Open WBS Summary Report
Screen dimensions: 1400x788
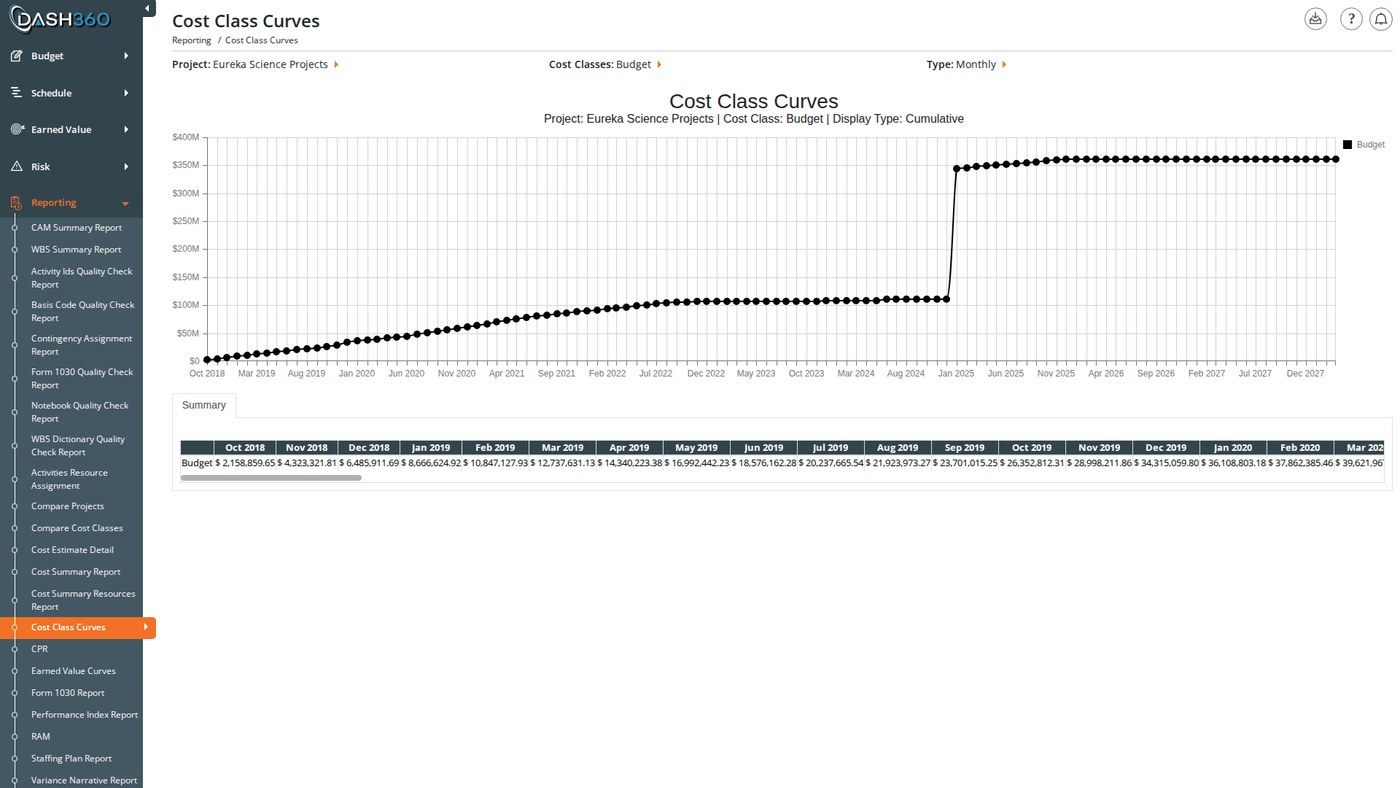(x=76, y=250)
